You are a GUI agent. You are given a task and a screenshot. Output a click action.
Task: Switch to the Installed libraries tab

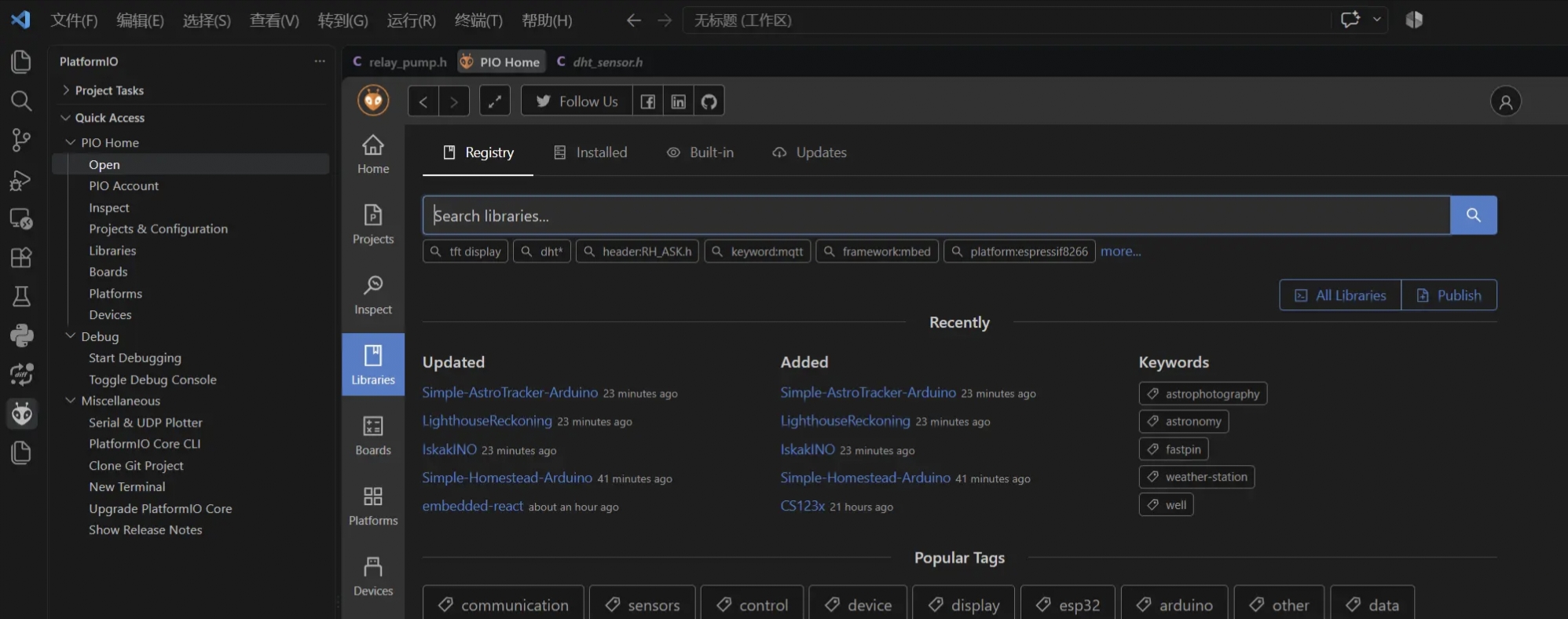click(591, 152)
